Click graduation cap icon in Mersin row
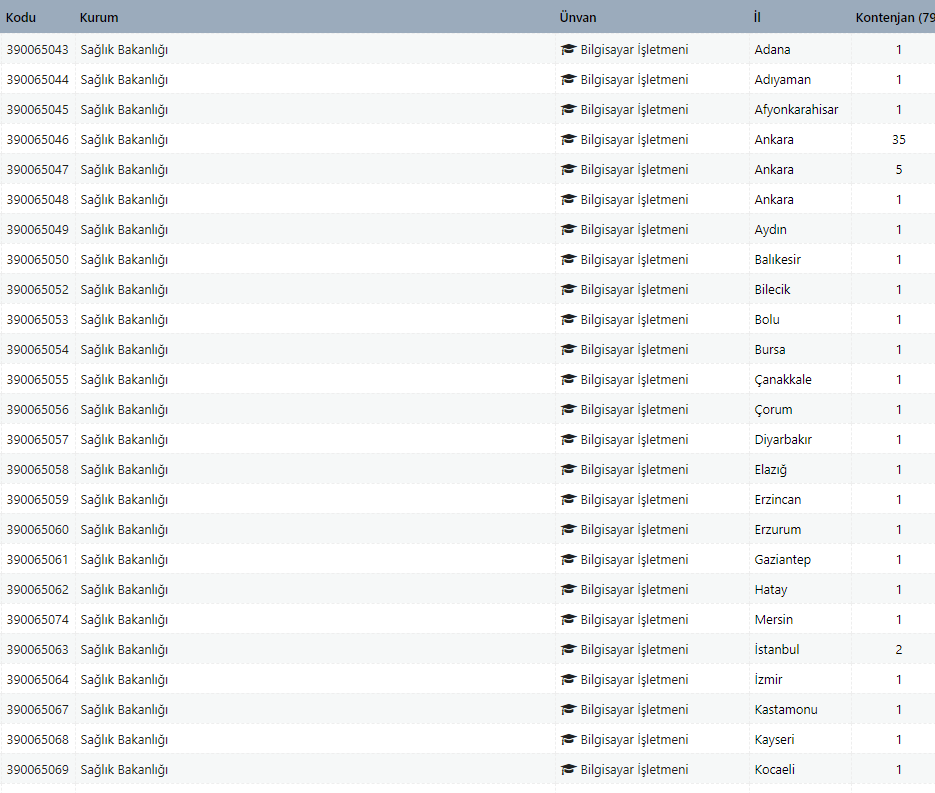The width and height of the screenshot is (935, 793). [x=568, y=619]
